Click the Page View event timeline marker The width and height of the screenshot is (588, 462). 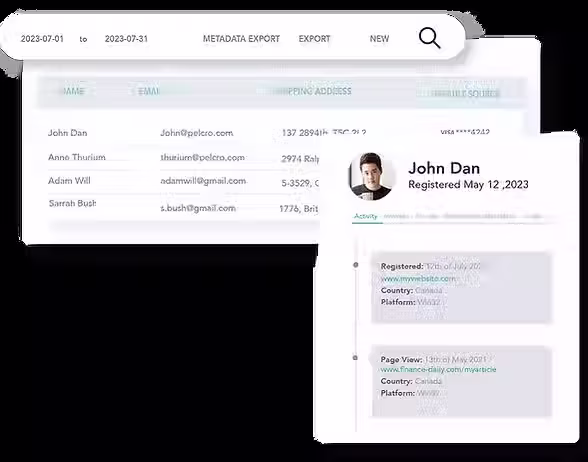point(355,358)
